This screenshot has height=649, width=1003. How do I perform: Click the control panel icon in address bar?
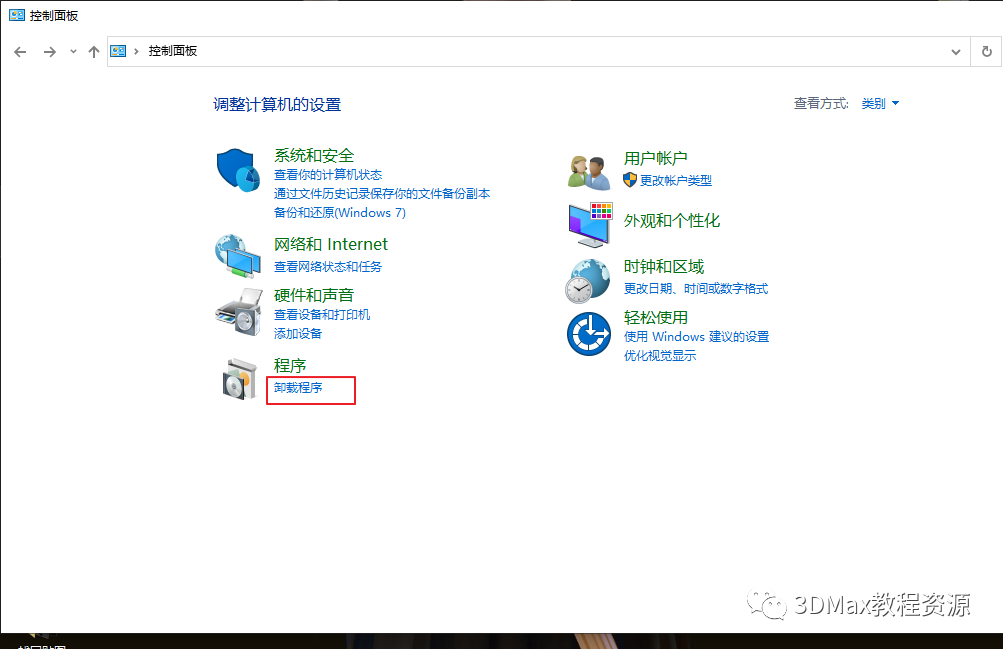pos(118,51)
